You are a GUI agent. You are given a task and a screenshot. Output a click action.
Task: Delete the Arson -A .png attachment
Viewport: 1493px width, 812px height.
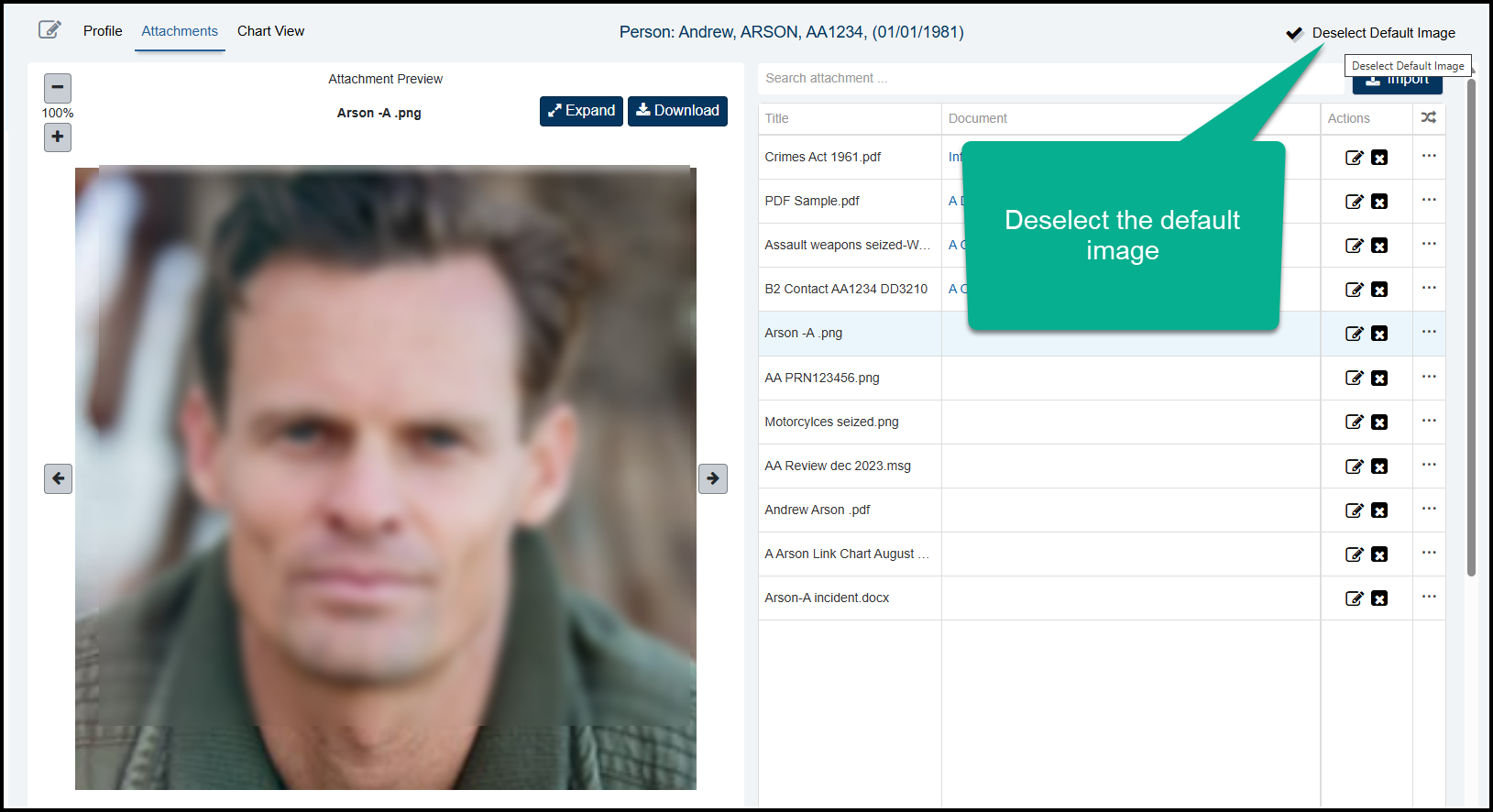tap(1379, 334)
